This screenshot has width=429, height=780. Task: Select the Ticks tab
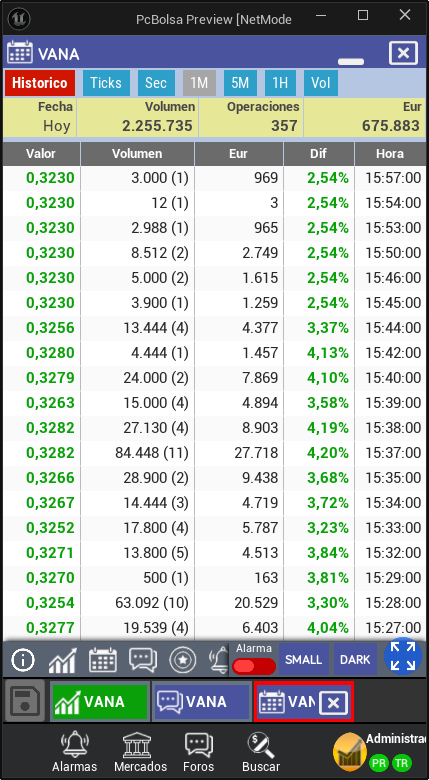click(x=106, y=83)
